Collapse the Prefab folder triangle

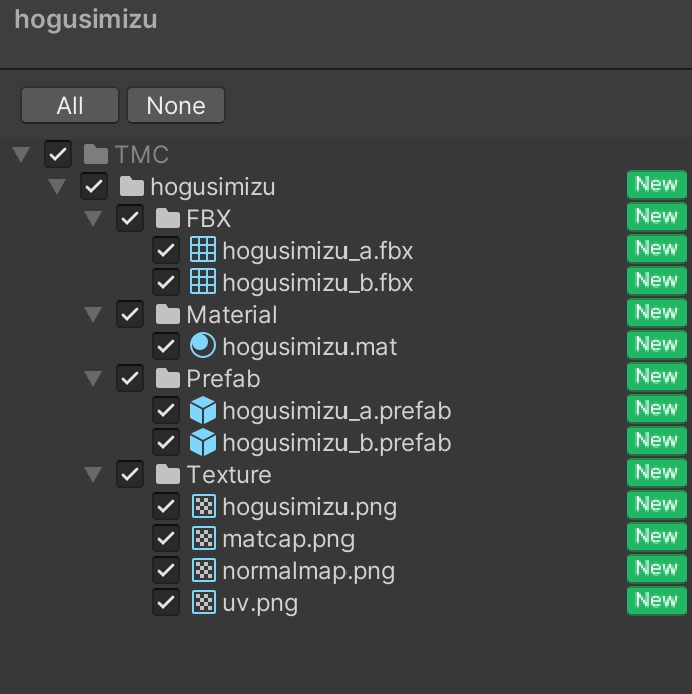[93, 378]
